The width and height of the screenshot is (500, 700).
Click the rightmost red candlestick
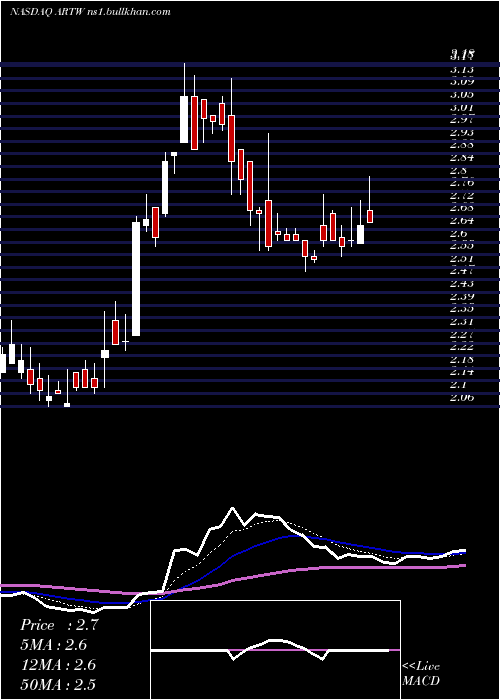pyautogui.click(x=370, y=216)
